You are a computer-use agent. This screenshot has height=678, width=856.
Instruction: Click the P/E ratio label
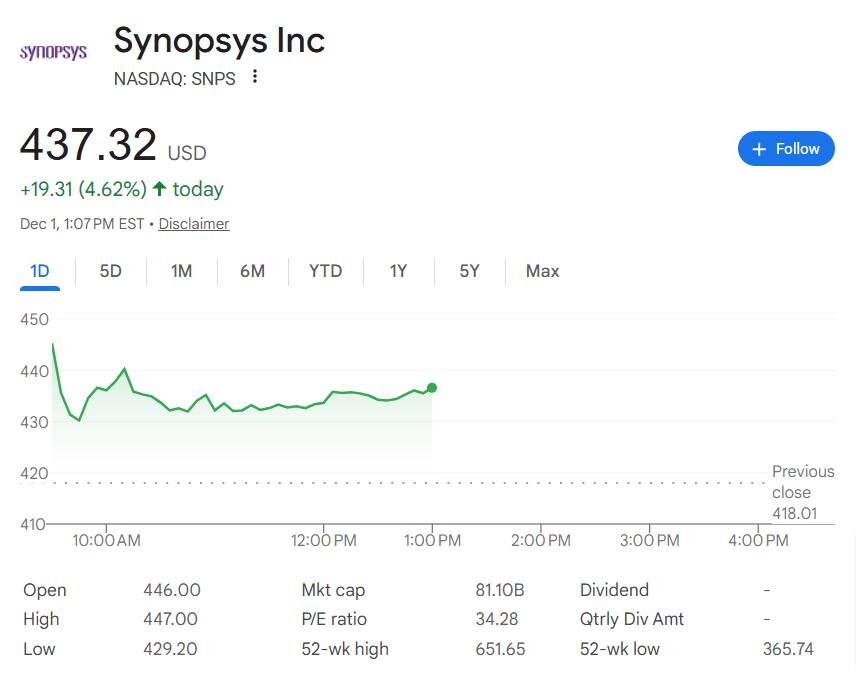click(x=334, y=619)
